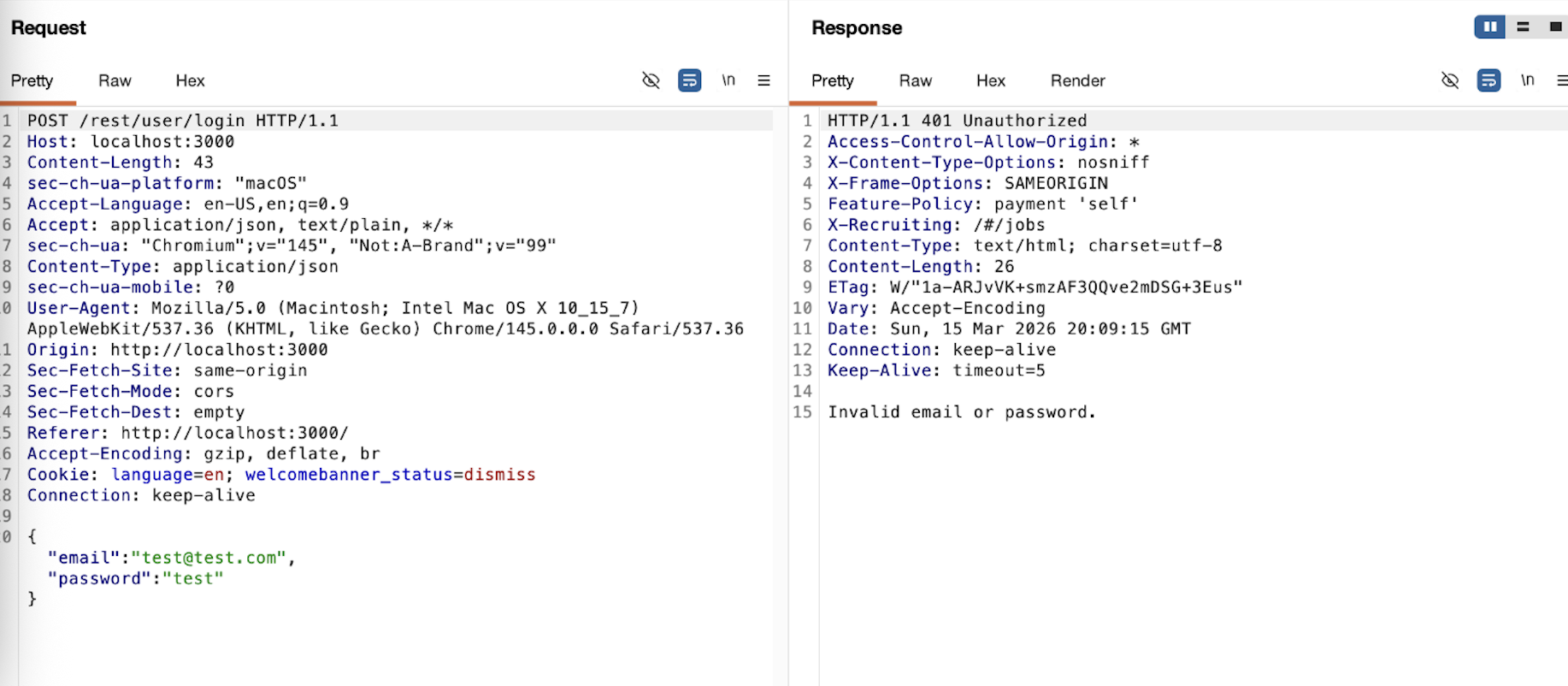This screenshot has height=686, width=1568.
Task: Toggle word wrap icon in Request pane
Action: click(689, 80)
